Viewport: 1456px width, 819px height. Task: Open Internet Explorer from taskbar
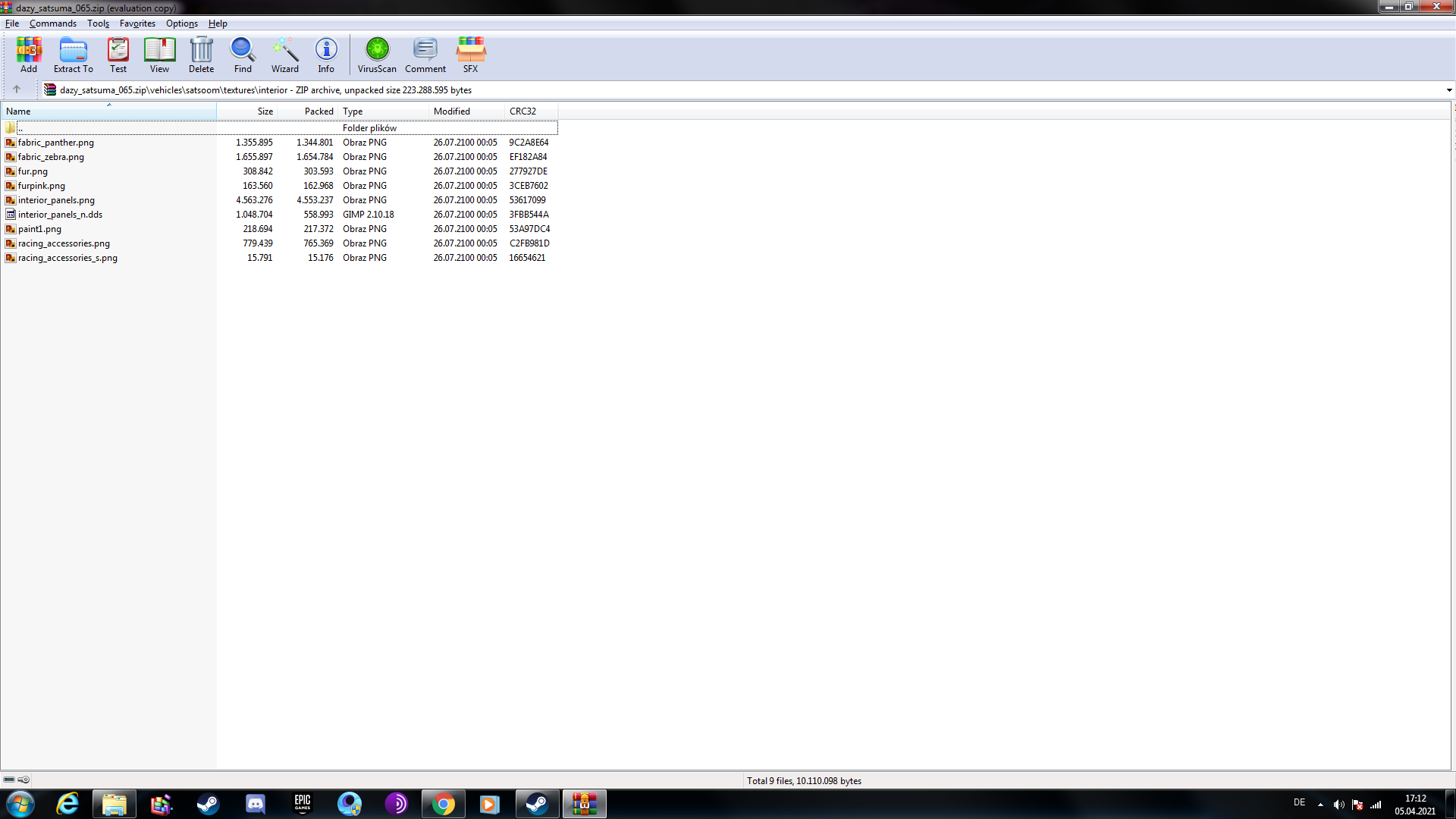[67, 804]
